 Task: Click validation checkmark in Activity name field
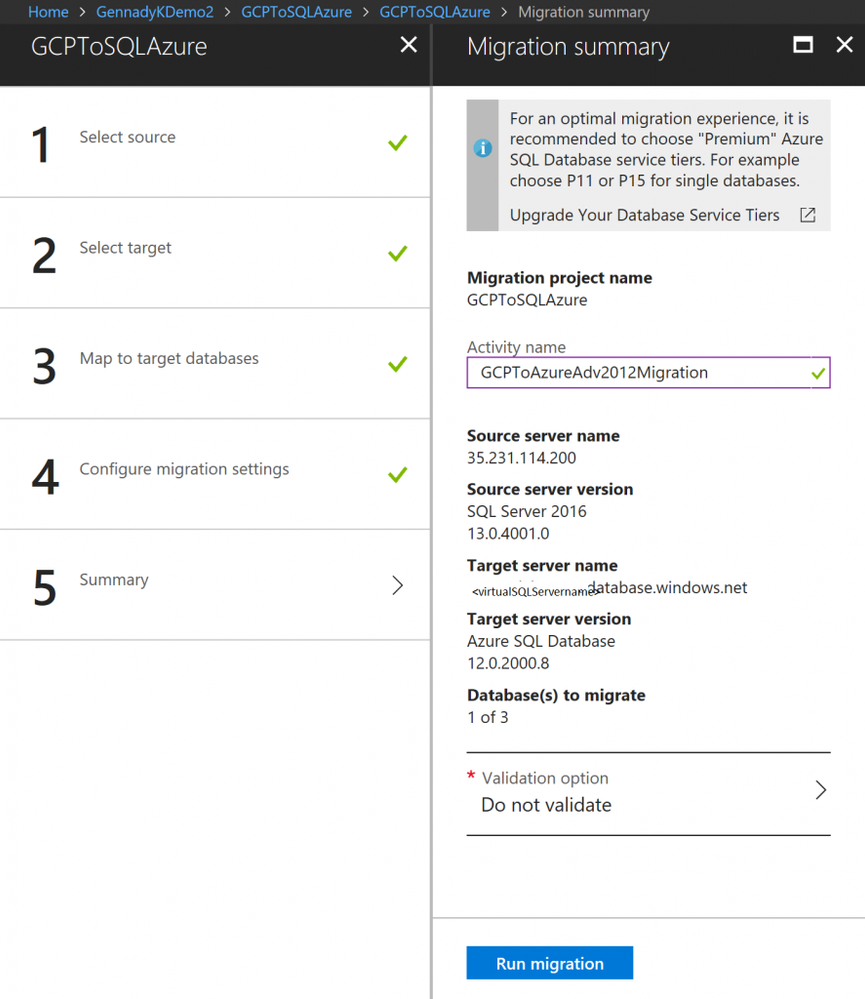818,373
